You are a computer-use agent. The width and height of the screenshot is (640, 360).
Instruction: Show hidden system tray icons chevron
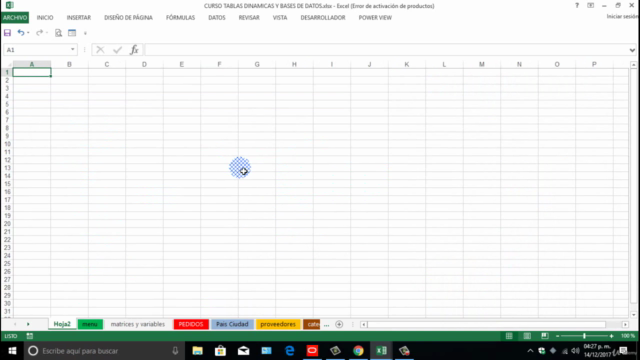click(x=530, y=351)
